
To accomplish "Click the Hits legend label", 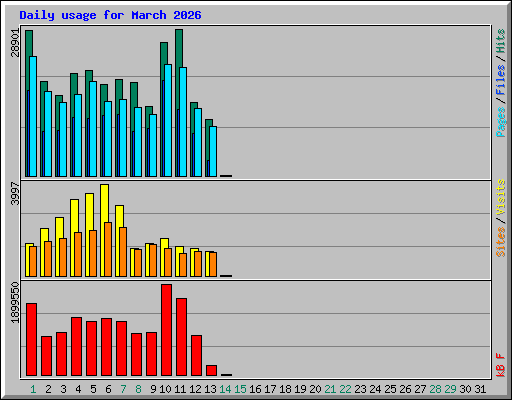I will [501, 41].
